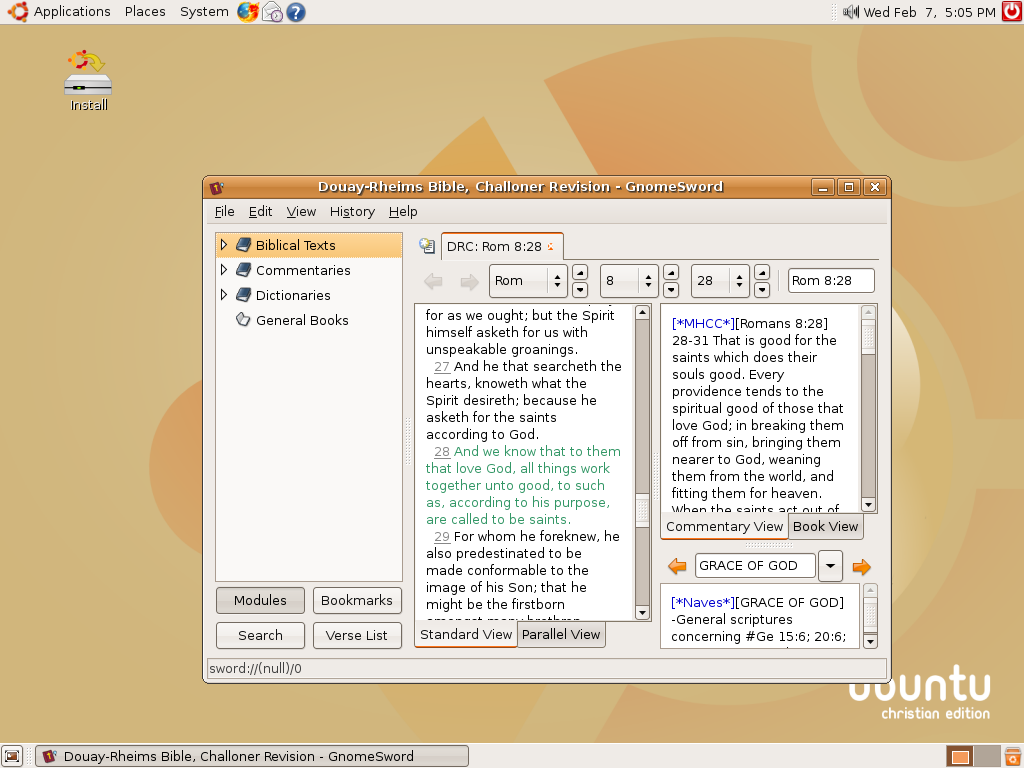The height and width of the screenshot is (768, 1024).
Task: Open the View menu
Action: coord(301,212)
